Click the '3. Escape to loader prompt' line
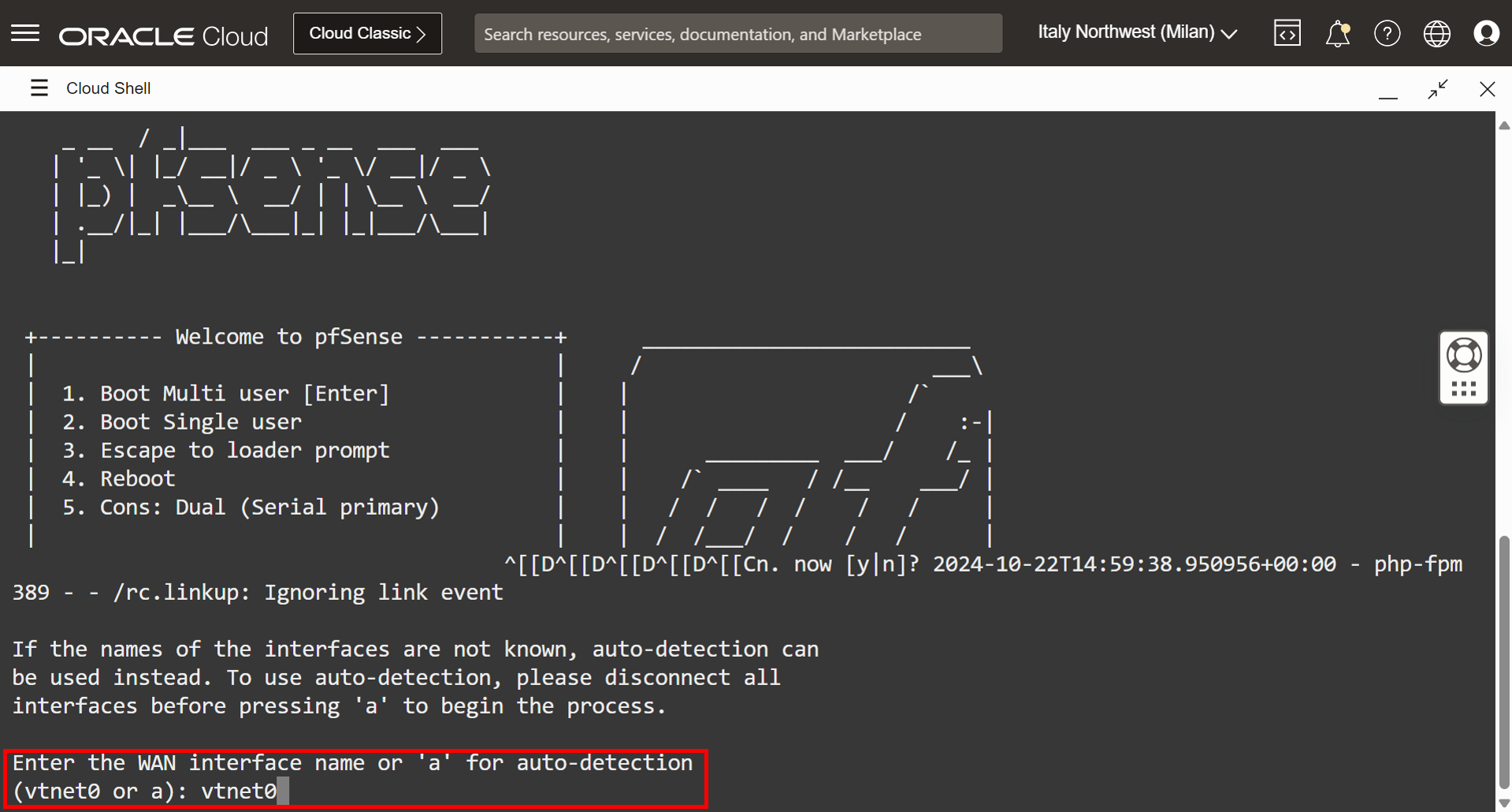This screenshot has width=1512, height=812. click(x=225, y=450)
